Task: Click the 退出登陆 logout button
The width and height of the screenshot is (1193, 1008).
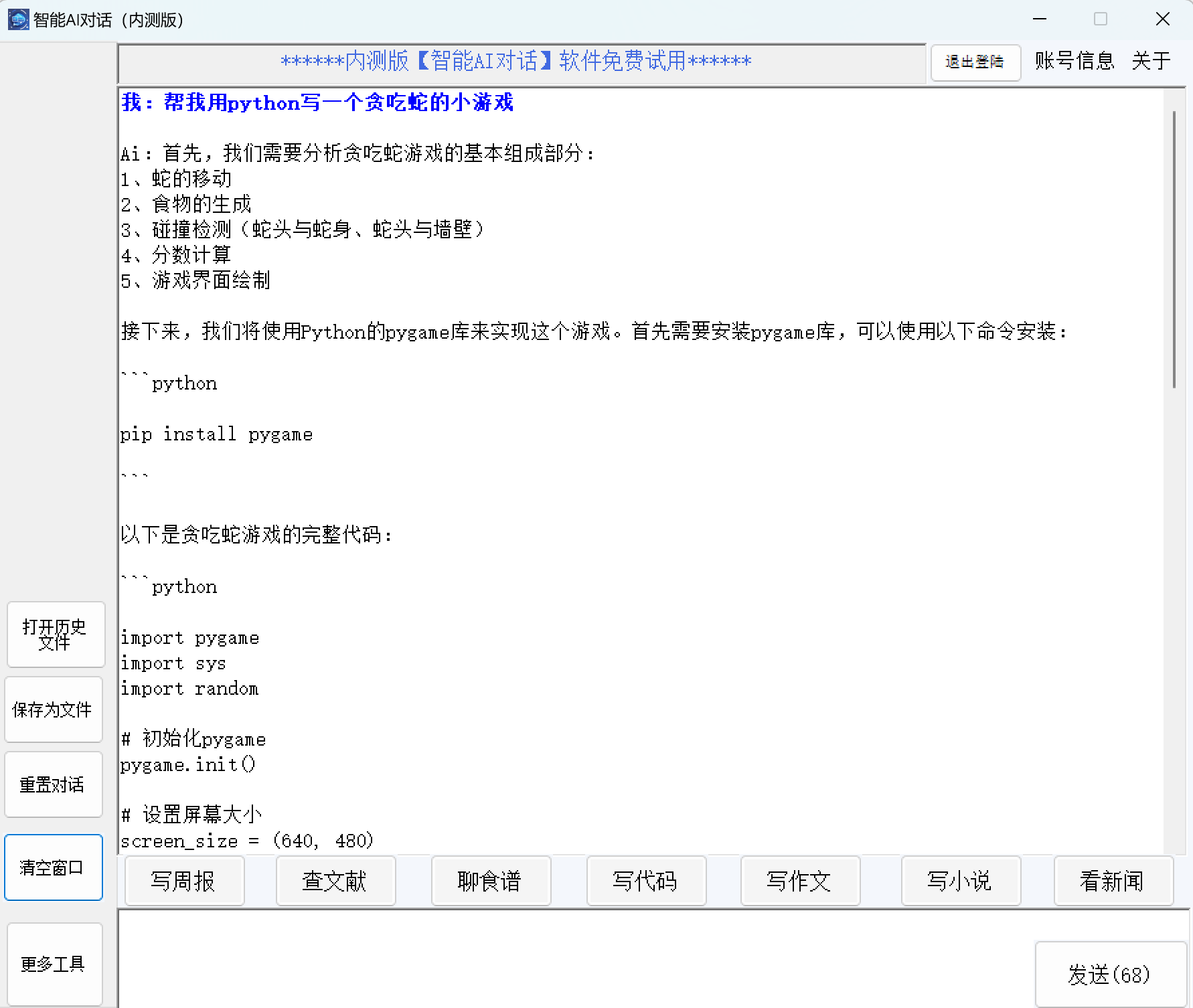Action: [975, 62]
